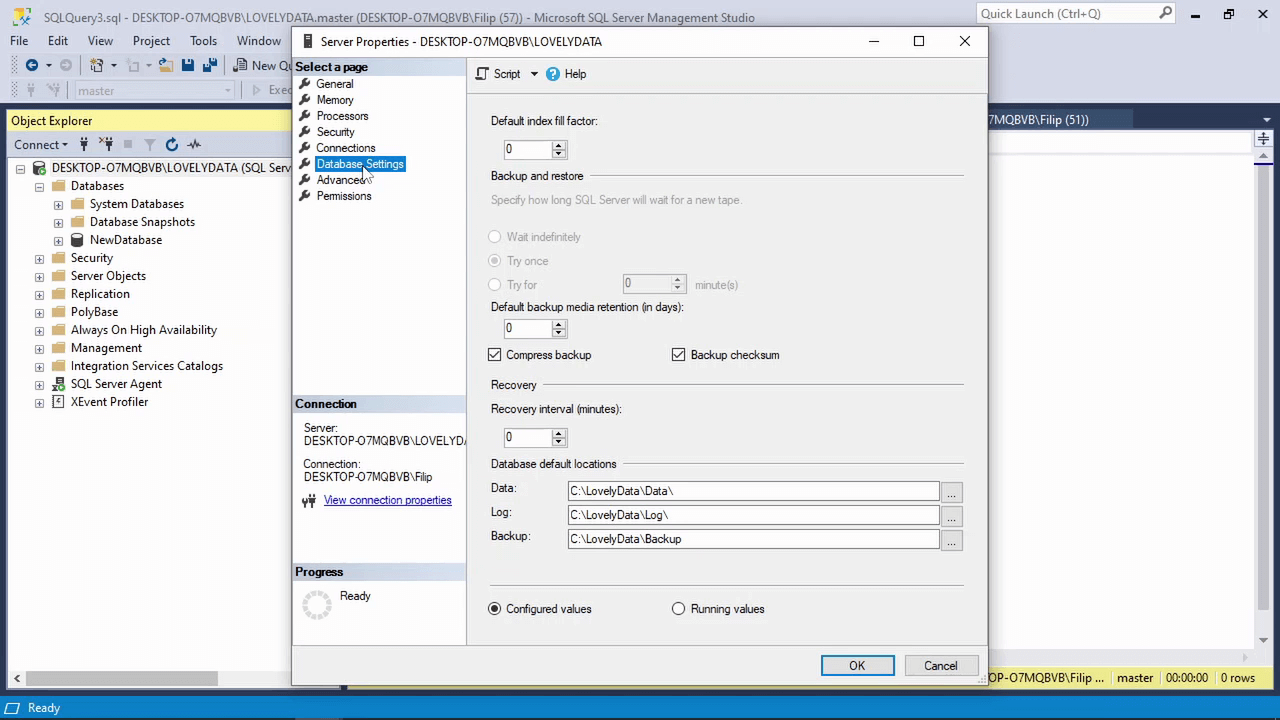Expand the Server Objects node
The height and width of the screenshot is (720, 1280).
click(x=39, y=277)
